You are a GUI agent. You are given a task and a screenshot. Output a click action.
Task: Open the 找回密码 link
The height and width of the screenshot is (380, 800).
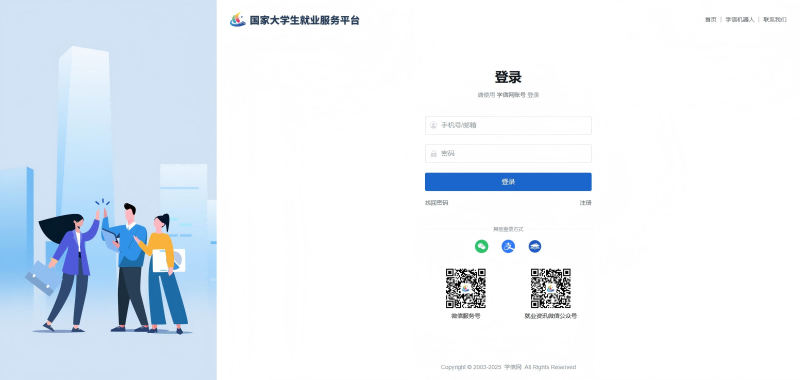(x=436, y=203)
